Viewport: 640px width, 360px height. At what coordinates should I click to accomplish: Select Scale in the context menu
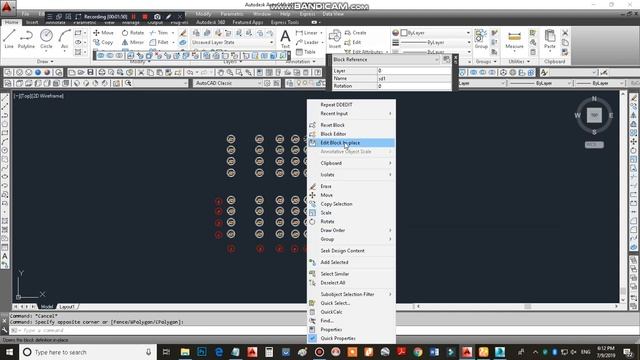tap(351, 213)
